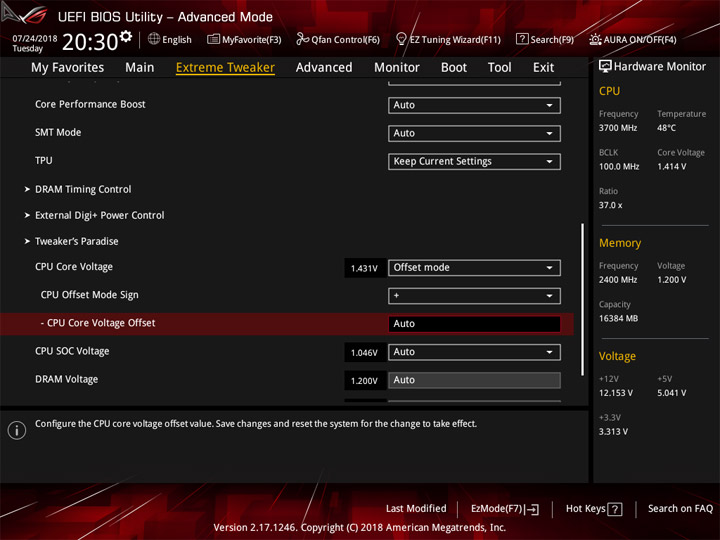
Task: Click the Hardware Monitor display icon
Action: tap(605, 67)
